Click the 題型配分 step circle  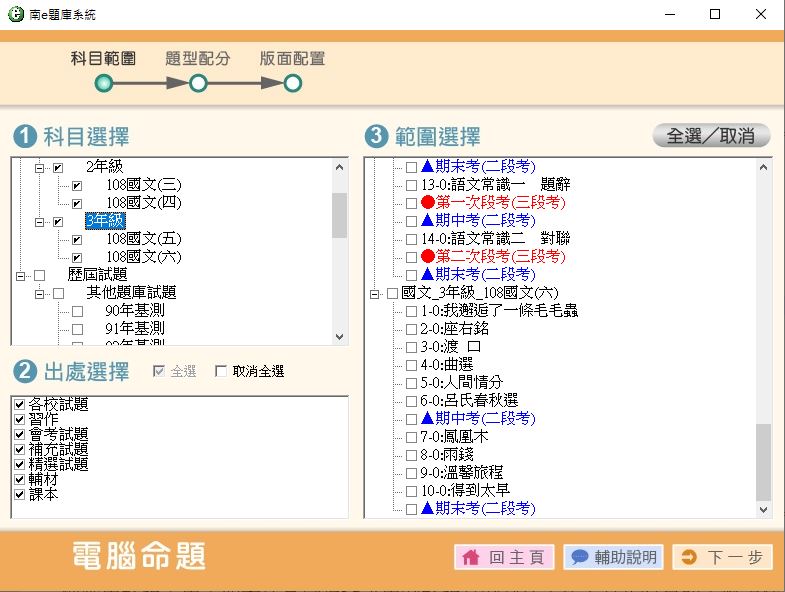click(198, 84)
